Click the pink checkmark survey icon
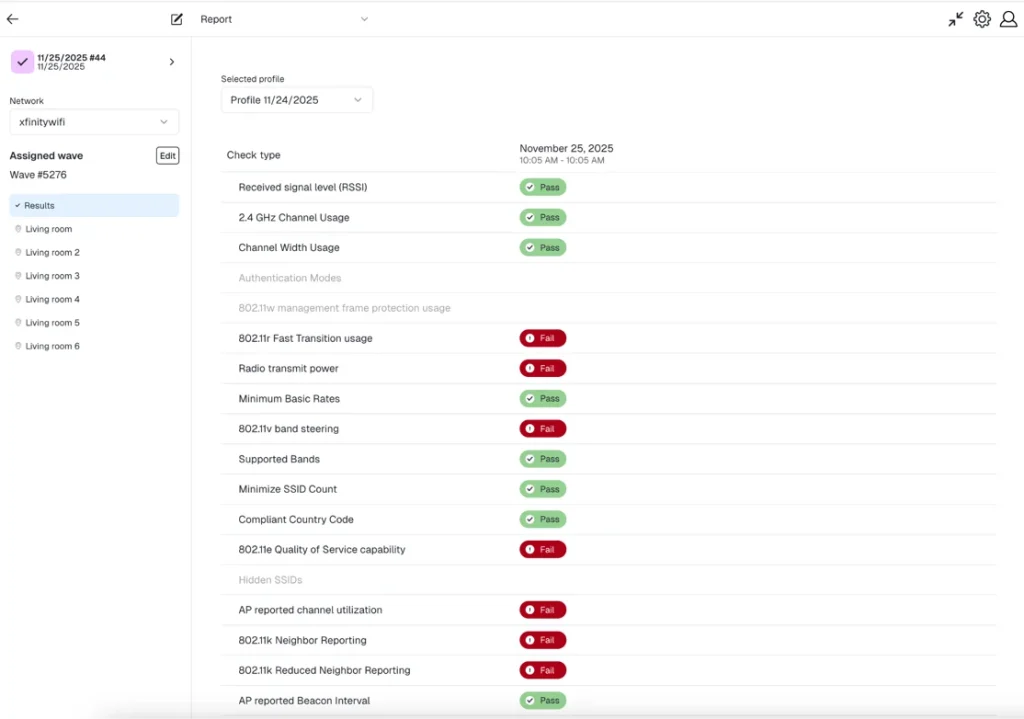This screenshot has height=719, width=1024. [22, 62]
